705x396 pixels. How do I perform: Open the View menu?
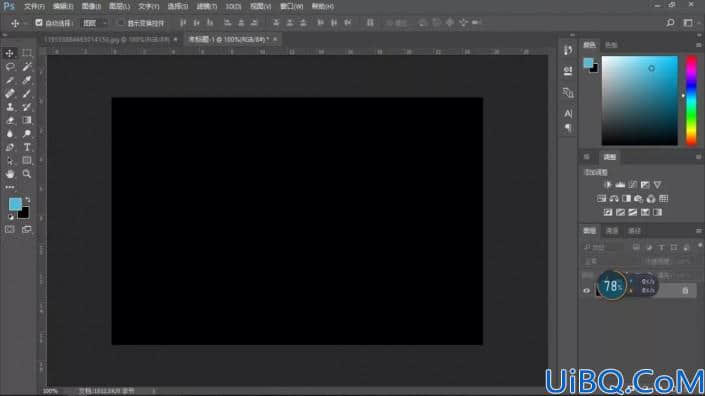(260, 6)
